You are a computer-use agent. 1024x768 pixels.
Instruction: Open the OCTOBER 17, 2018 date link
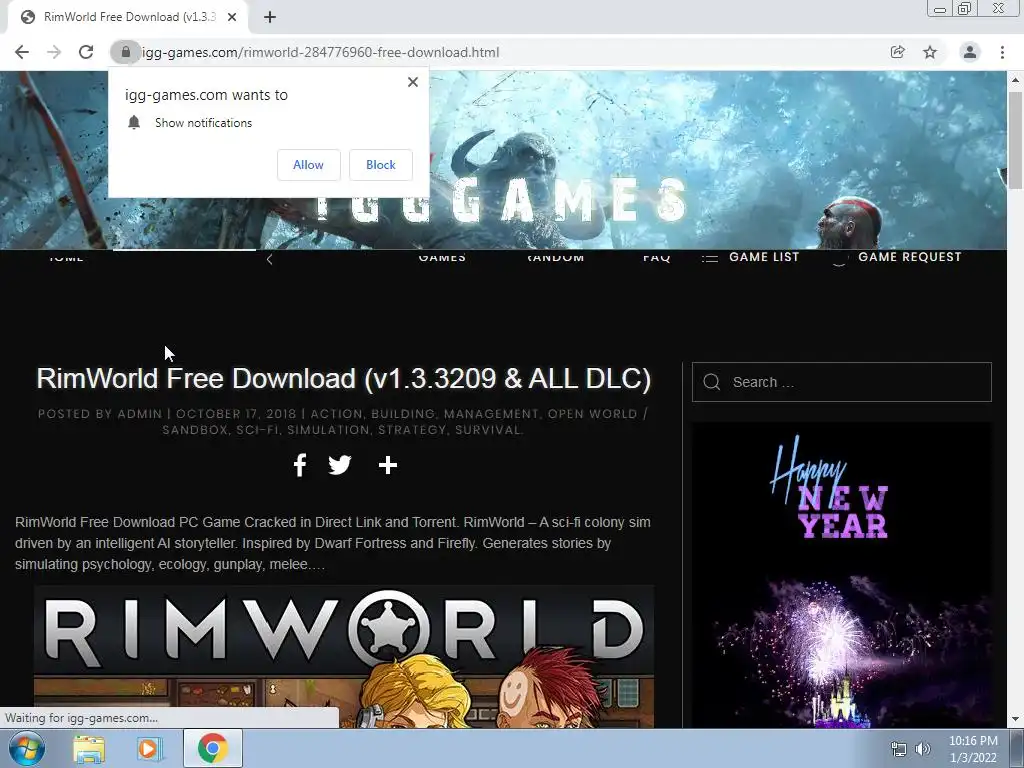click(x=236, y=414)
